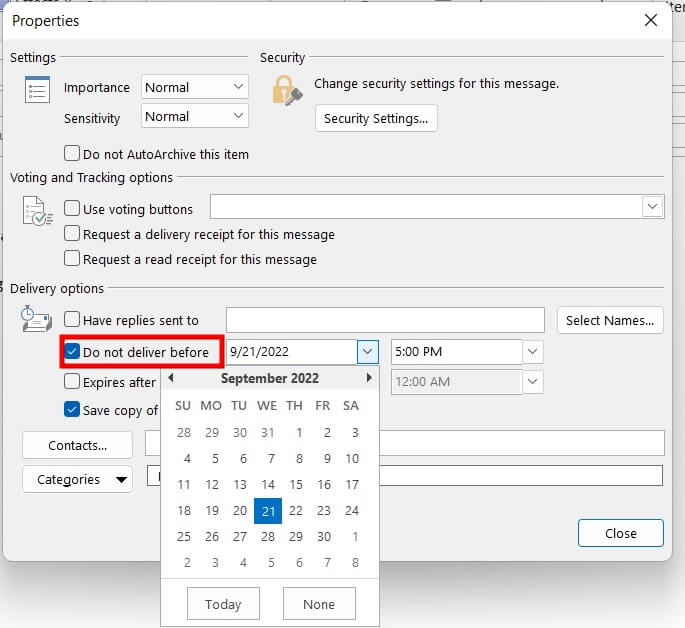Click None in the calendar
This screenshot has width=685, height=628.
pos(319,604)
